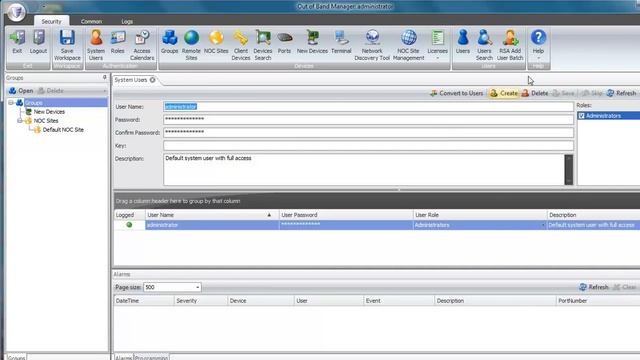
Task: Open the Licenses ribbon item
Action: [x=438, y=45]
